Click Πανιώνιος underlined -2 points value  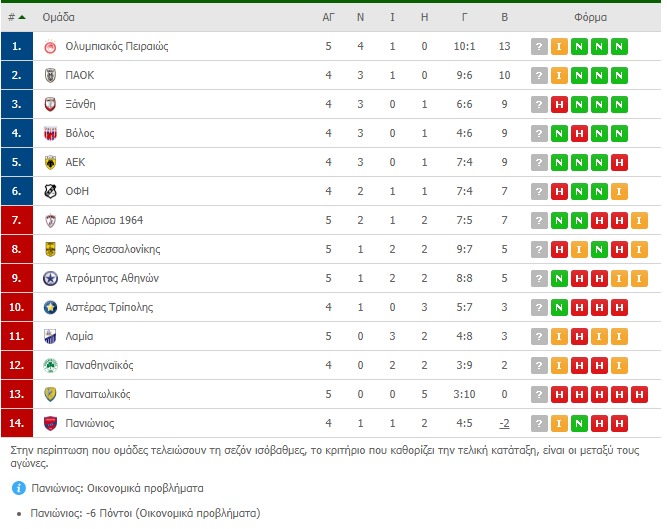504,424
